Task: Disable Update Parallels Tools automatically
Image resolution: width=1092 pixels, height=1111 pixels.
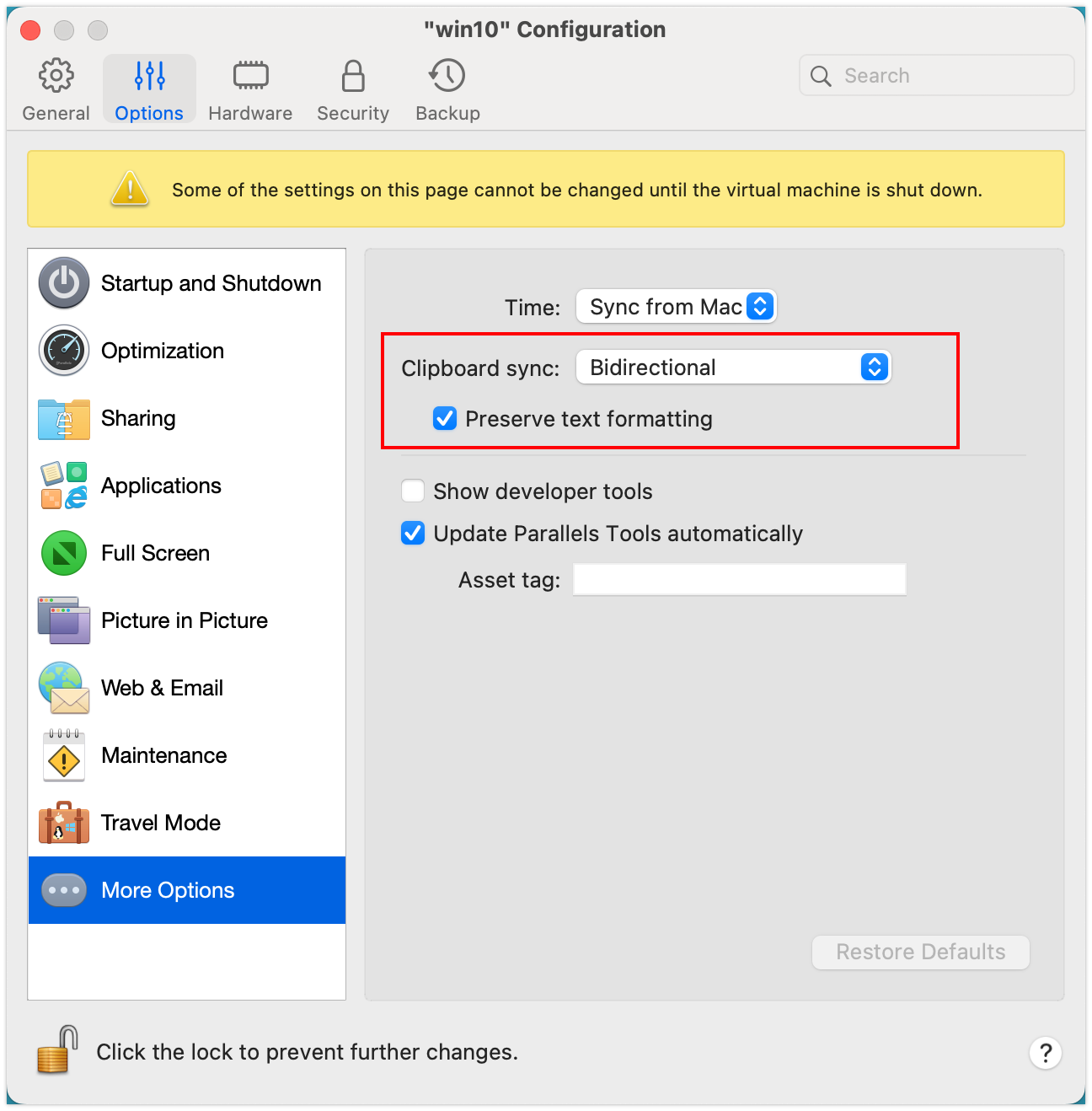Action: point(413,533)
